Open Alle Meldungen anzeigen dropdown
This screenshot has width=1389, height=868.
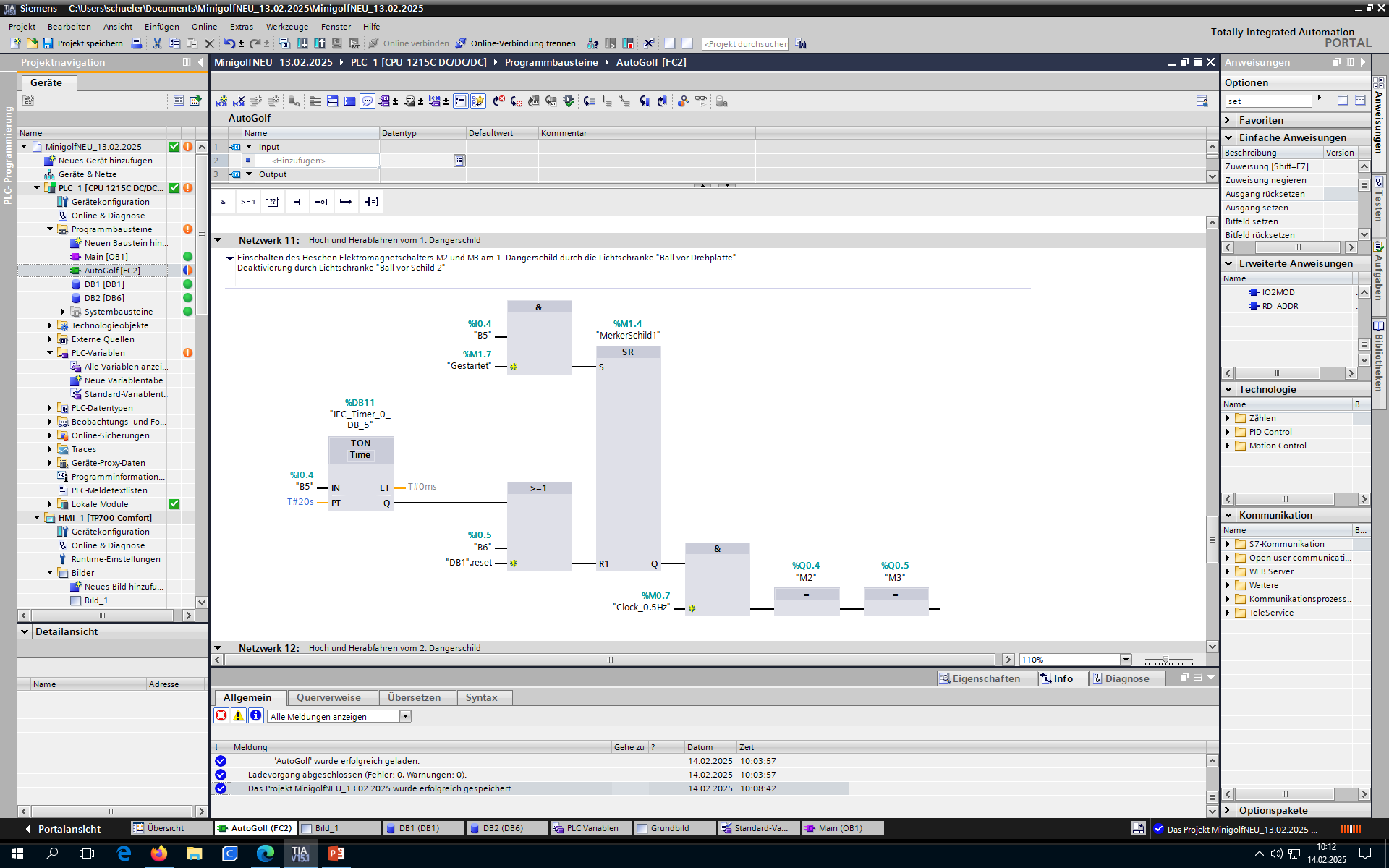405,716
